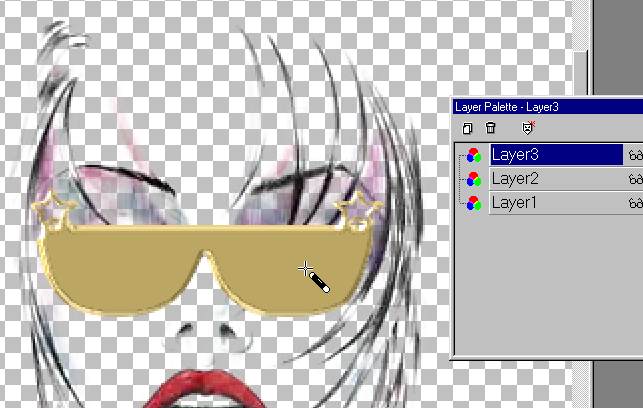Click the RGB icon beside Layer2

point(474,179)
